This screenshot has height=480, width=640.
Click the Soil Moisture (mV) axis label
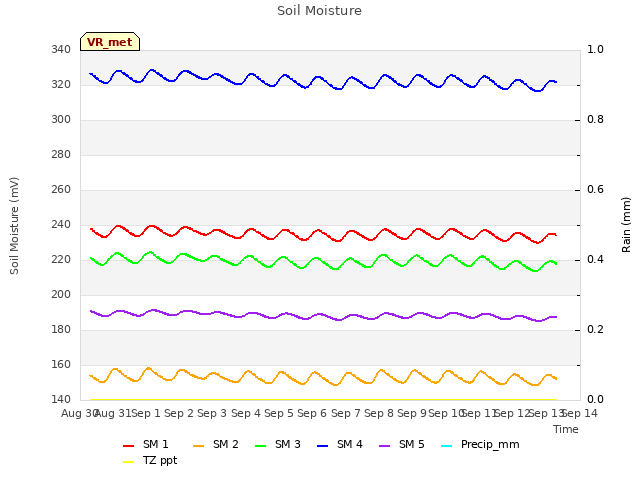(14, 225)
